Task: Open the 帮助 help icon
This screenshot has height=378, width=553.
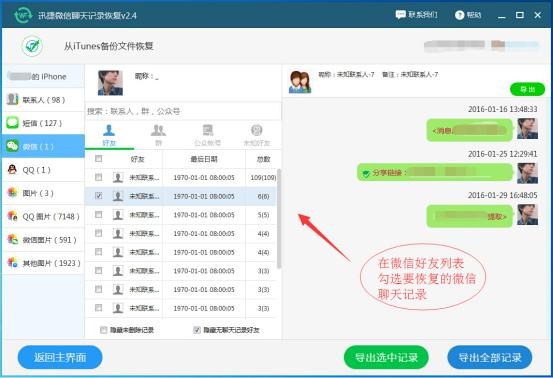Action: (459, 15)
